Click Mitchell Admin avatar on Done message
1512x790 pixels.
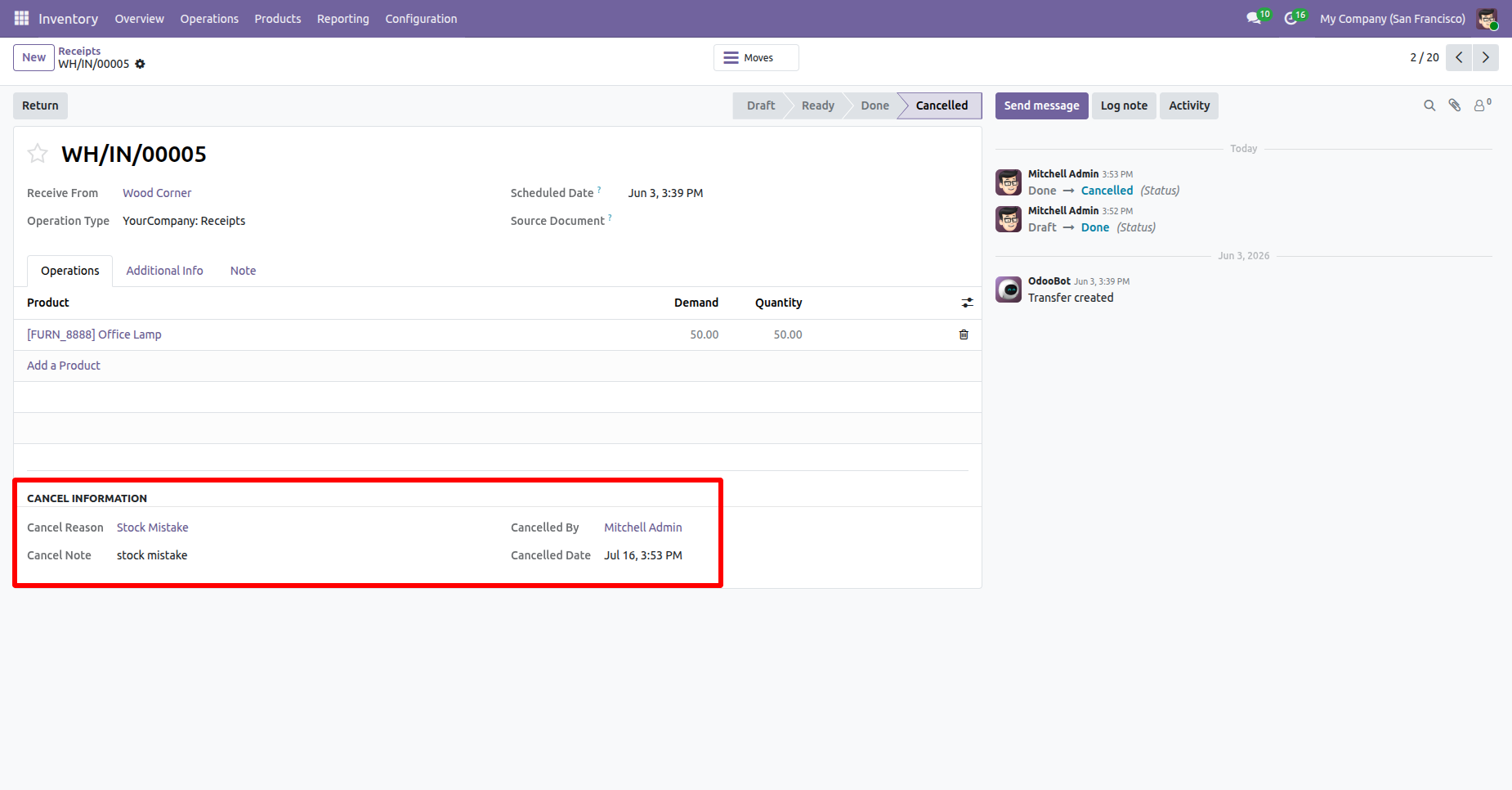(1009, 219)
